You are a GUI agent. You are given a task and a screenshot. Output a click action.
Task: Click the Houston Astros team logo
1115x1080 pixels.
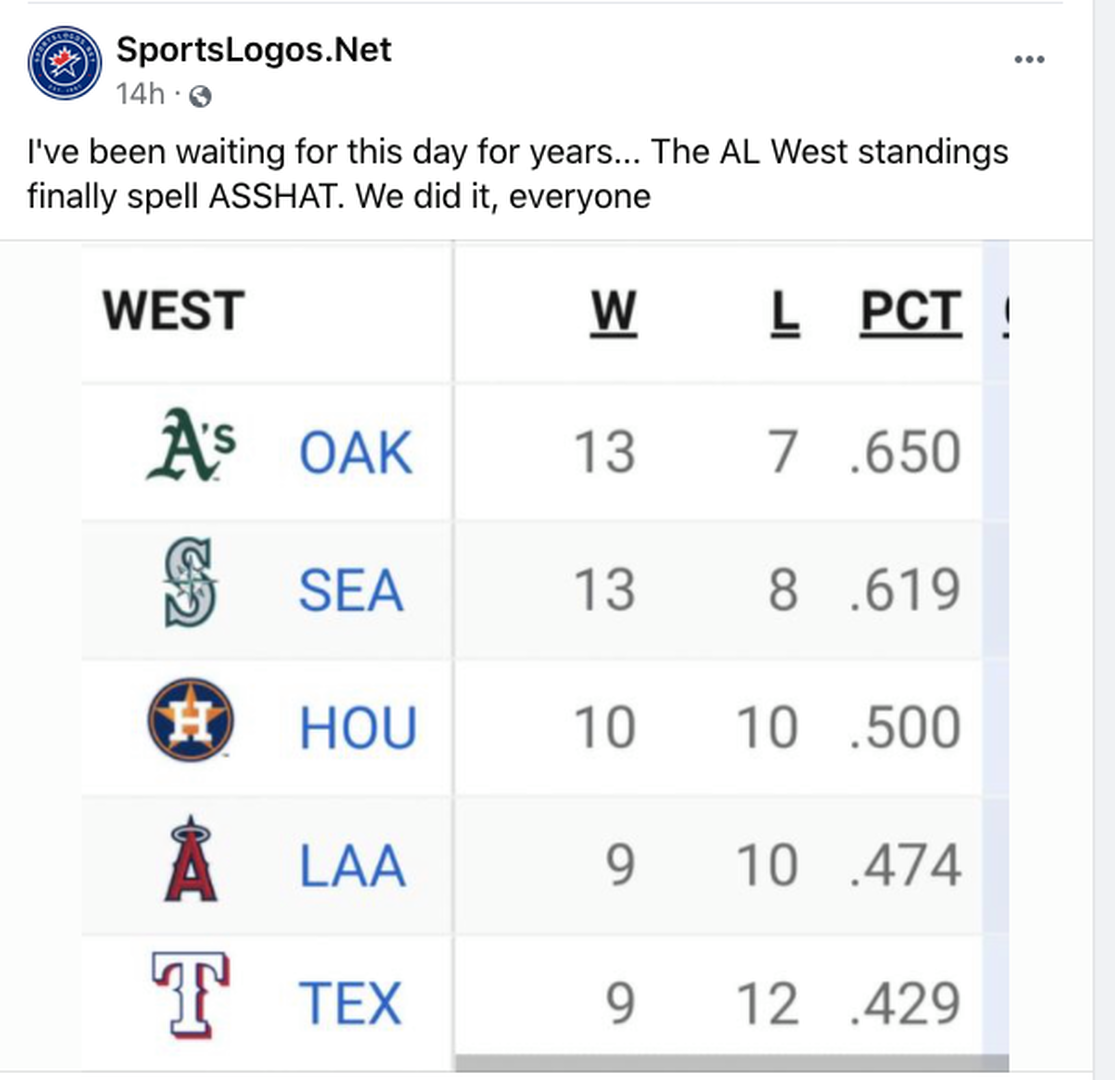coord(191,720)
